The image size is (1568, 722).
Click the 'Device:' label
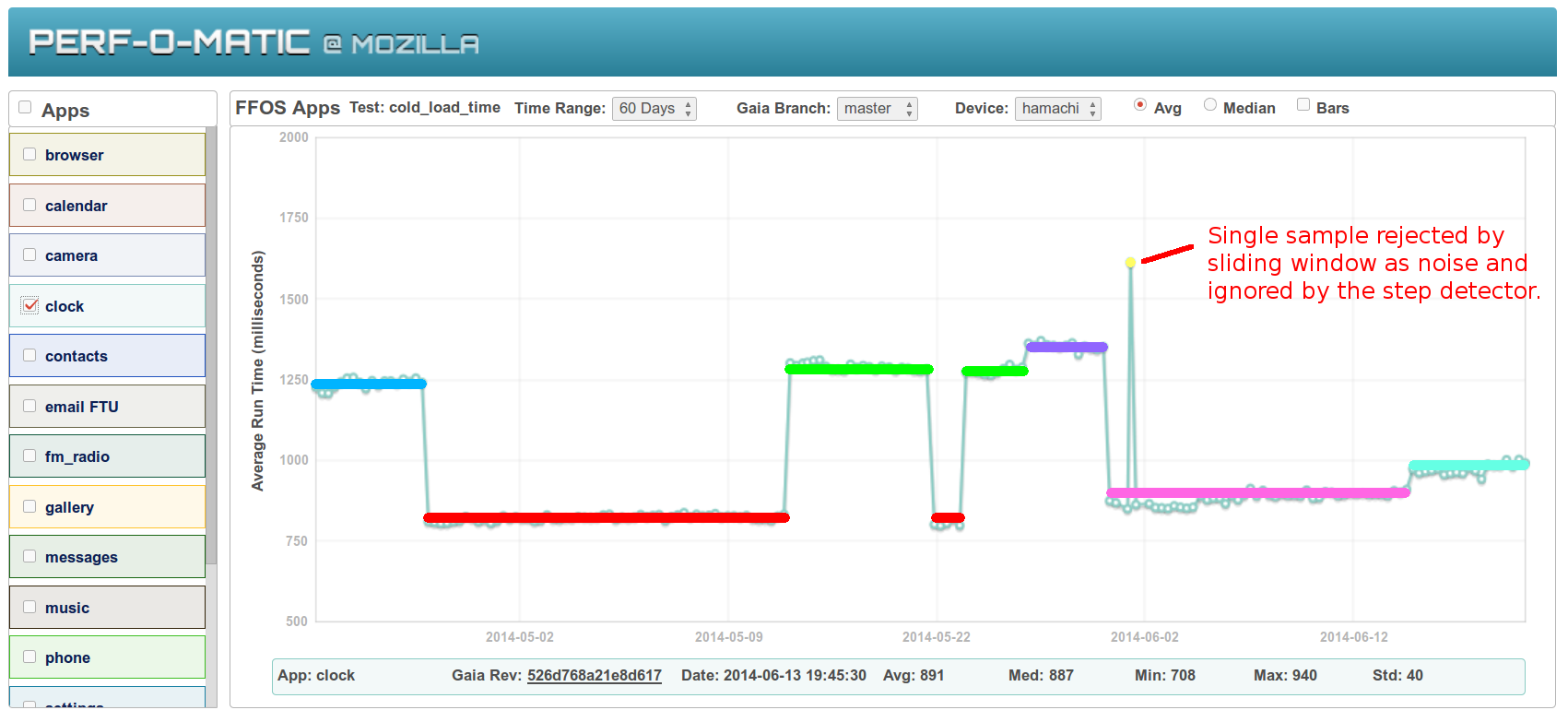(x=982, y=108)
